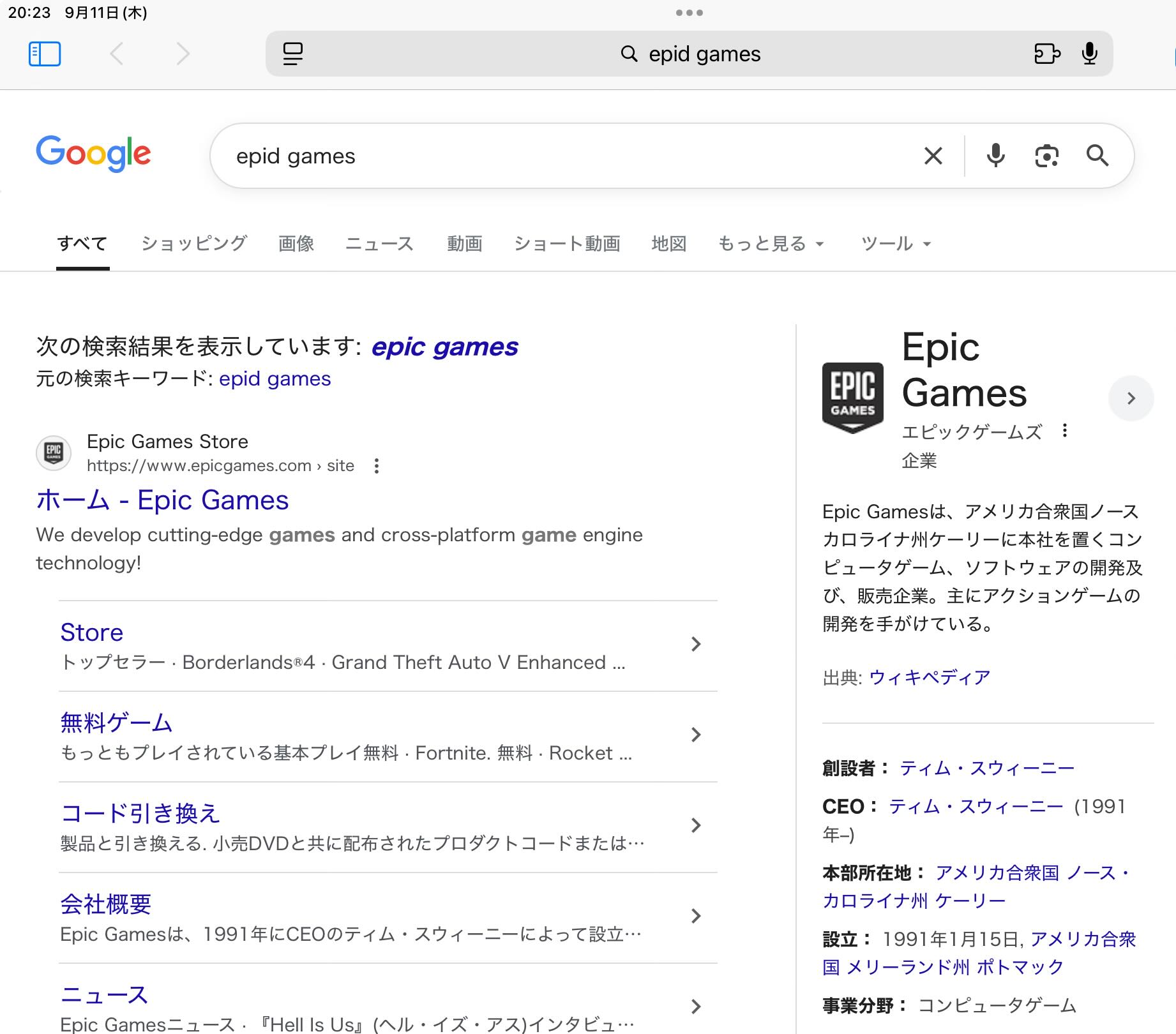This screenshot has height=1034, width=1176.
Task: Click the Google magnifier search button
Action: pyautogui.click(x=1097, y=156)
